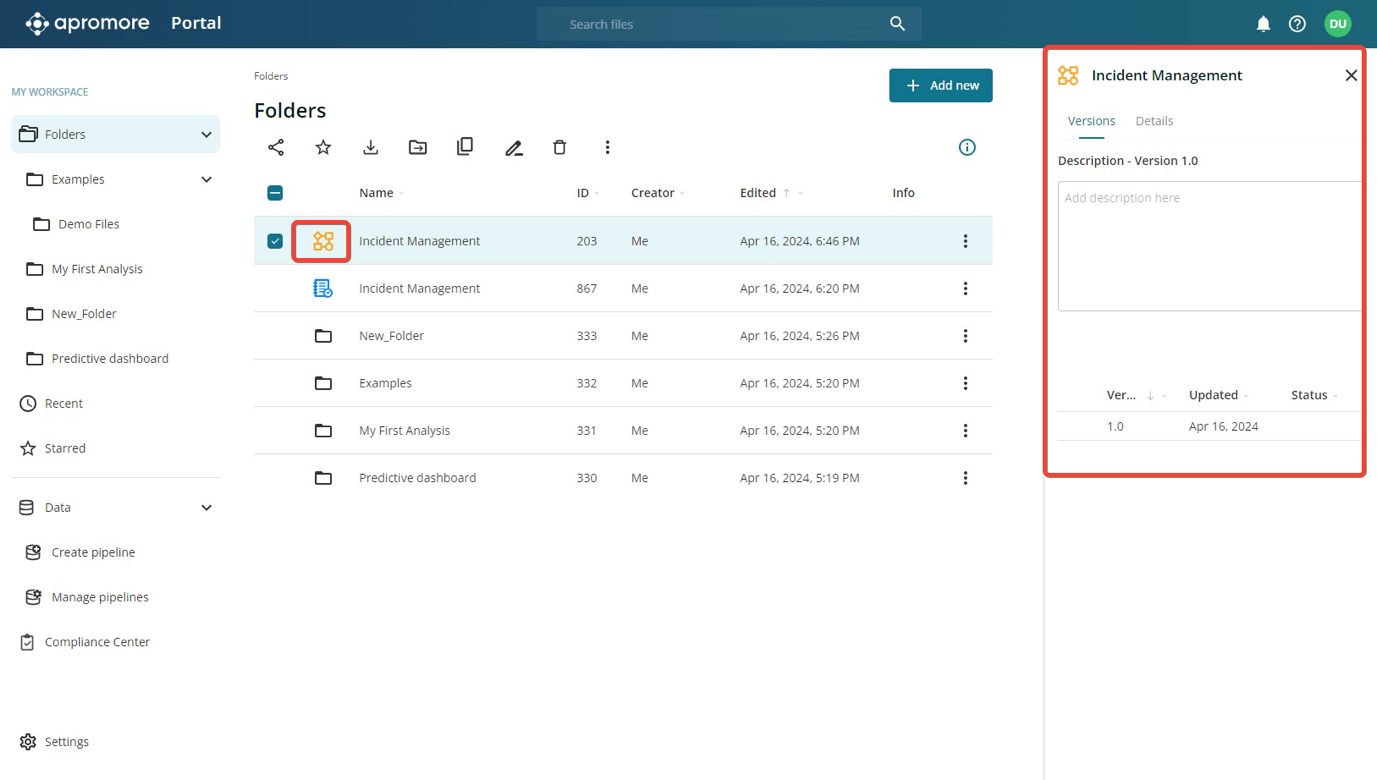This screenshot has width=1377, height=780.
Task: Click the move-to-folder toolbar icon
Action: [418, 147]
